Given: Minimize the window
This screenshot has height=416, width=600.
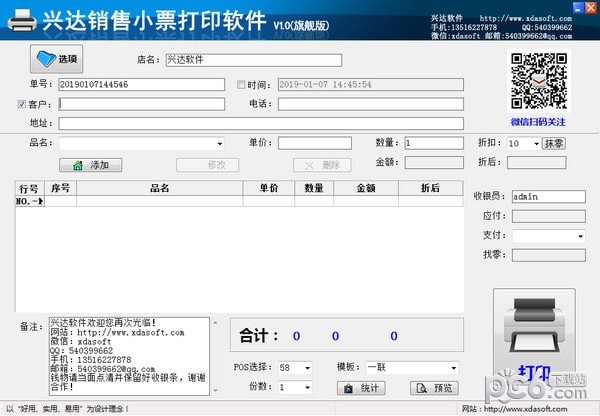Looking at the screenshot, I should (578, 8).
